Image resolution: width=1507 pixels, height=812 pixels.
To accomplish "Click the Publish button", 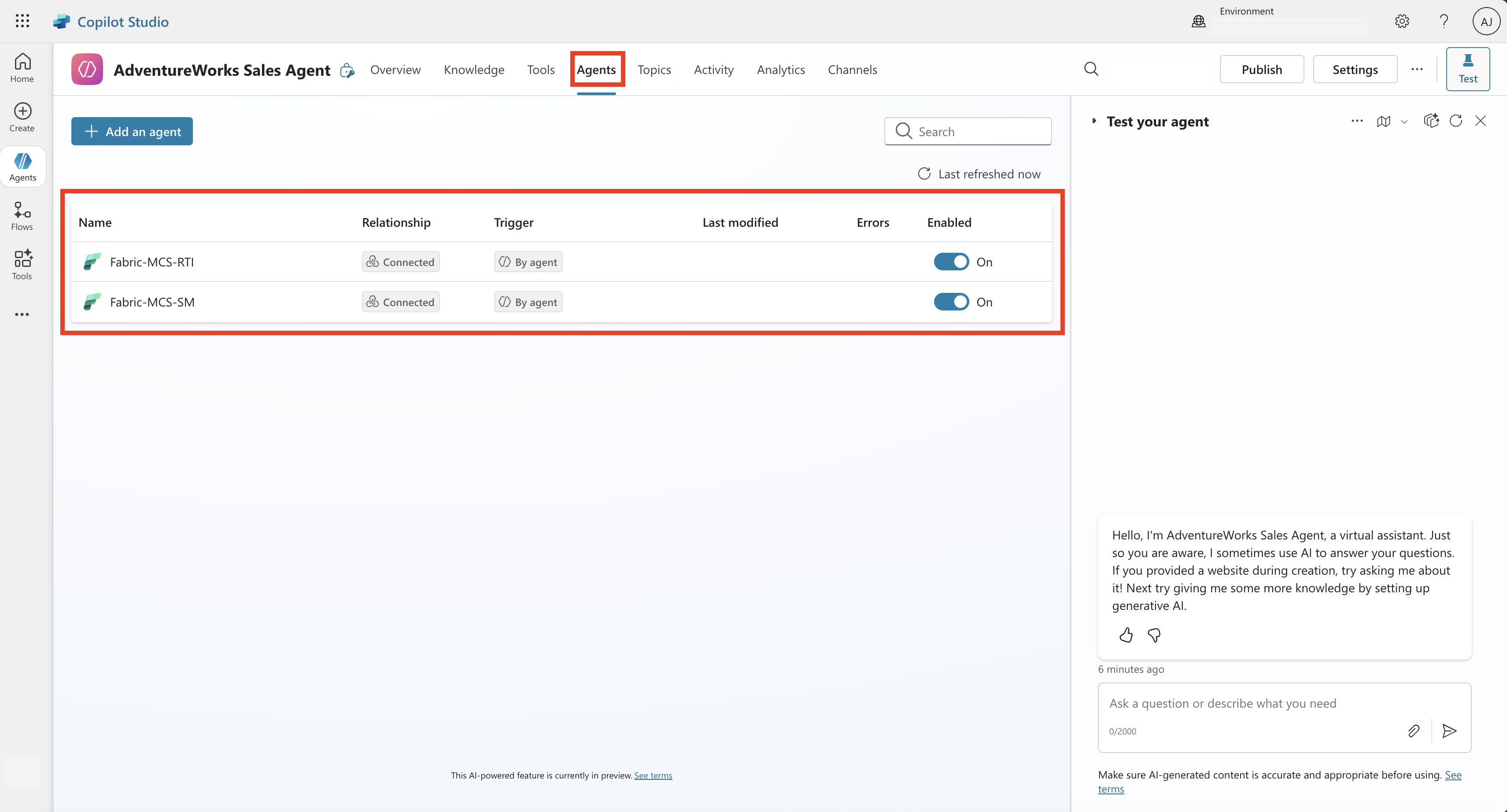I will [x=1261, y=70].
